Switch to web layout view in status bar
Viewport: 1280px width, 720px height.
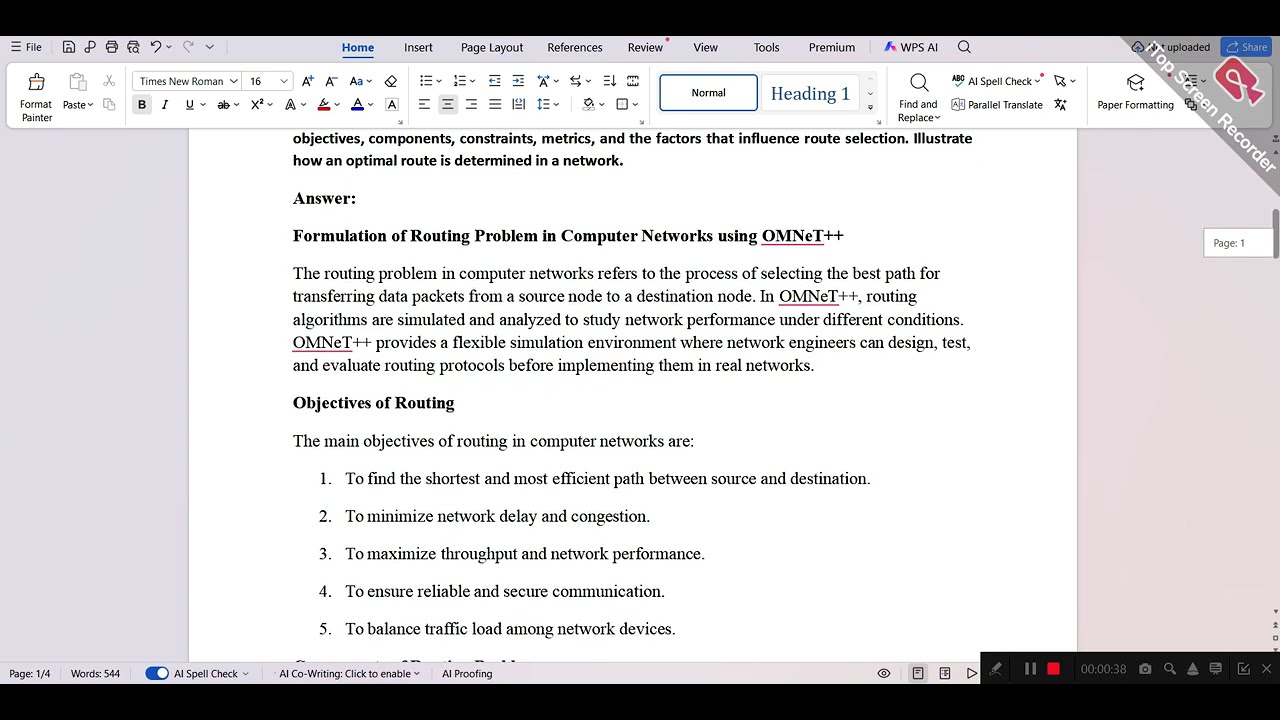(945, 673)
